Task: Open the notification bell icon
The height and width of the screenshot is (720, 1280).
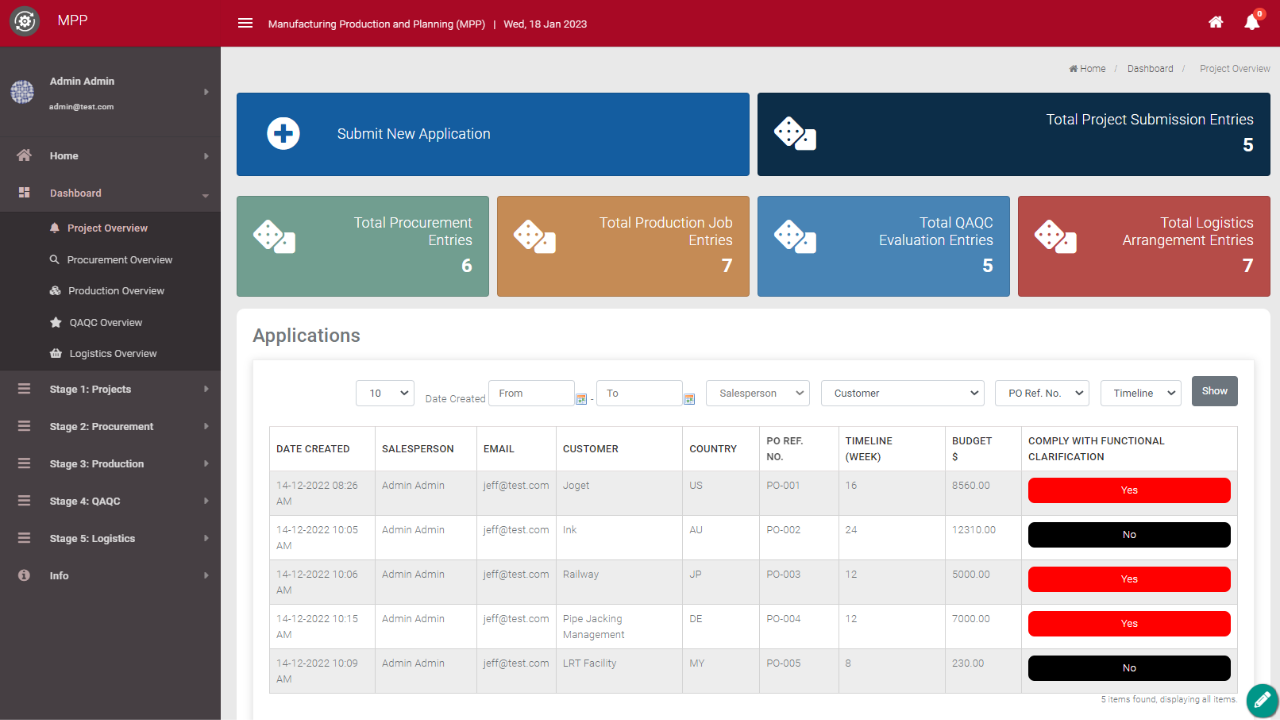Action: [1252, 22]
